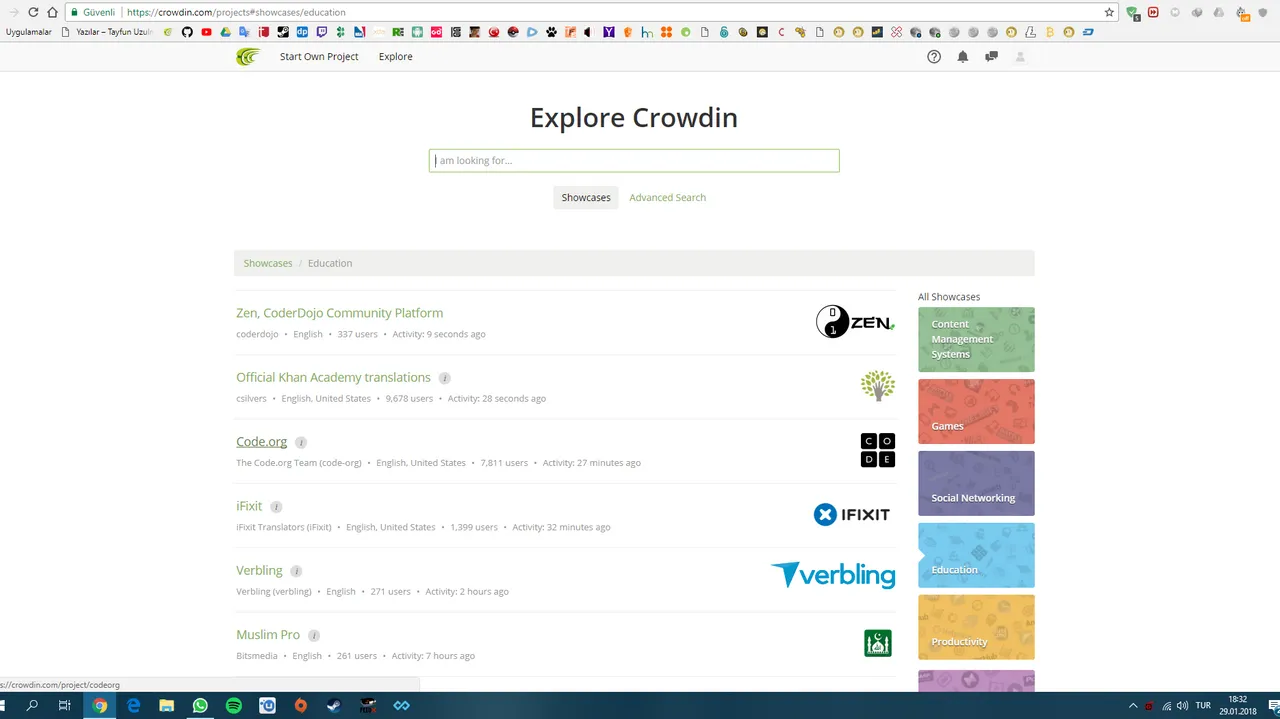Click the 'All Showcases' heading text
The height and width of the screenshot is (719, 1280).
949,297
